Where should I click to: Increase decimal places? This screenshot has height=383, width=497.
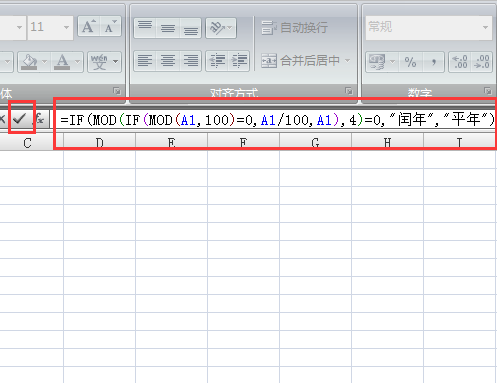(460, 62)
